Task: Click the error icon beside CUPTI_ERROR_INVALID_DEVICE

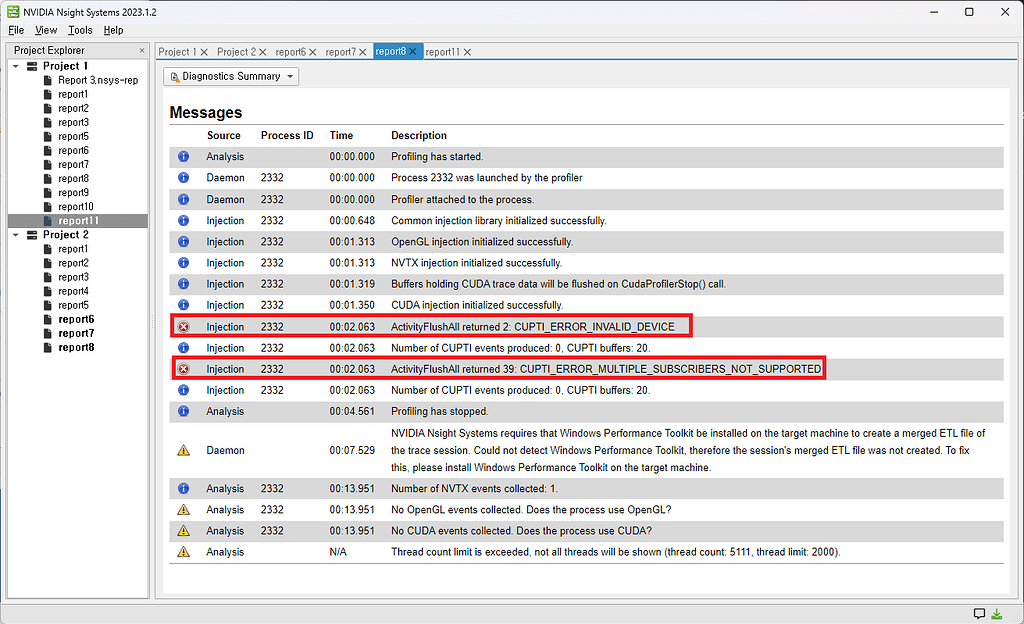Action: 183,327
